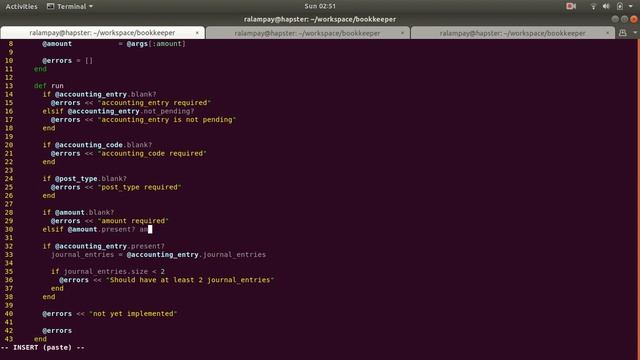The width and height of the screenshot is (640, 360).
Task: Click 'if journal_entries.size < 2' line
Action: click(108, 271)
